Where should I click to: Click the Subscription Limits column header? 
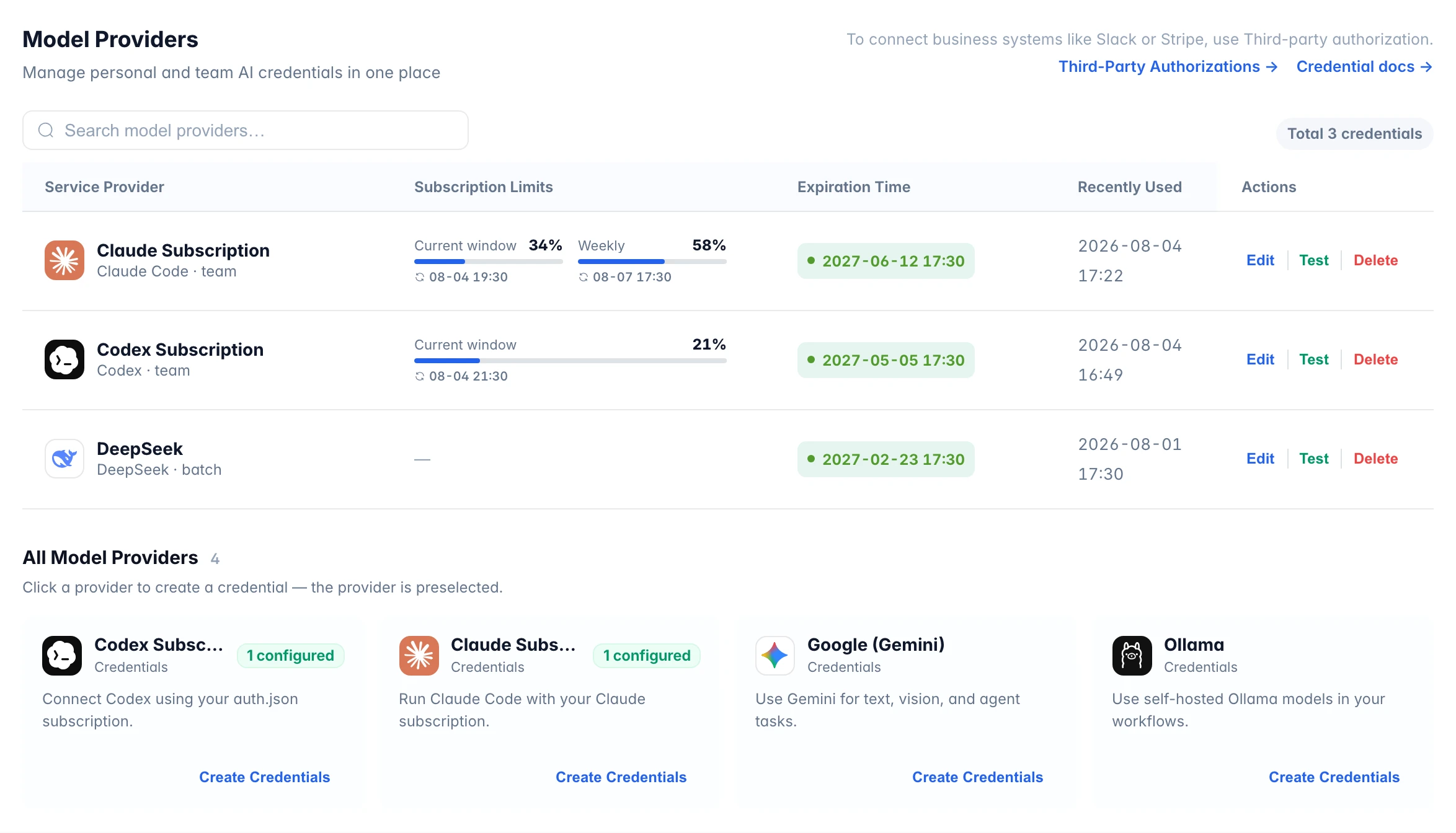tap(484, 187)
